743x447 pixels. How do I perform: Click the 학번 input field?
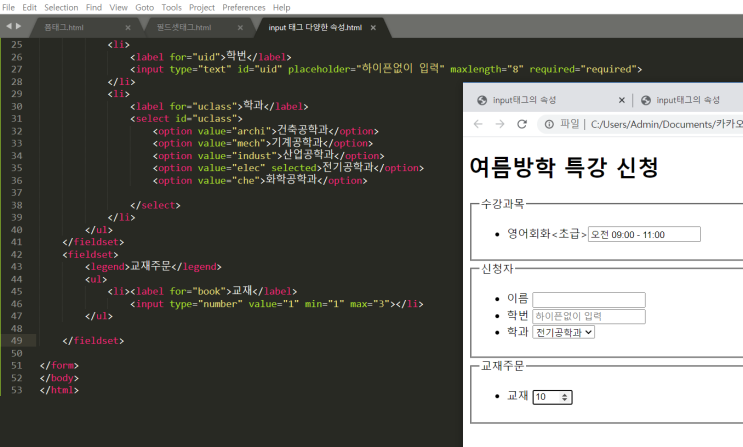point(589,316)
